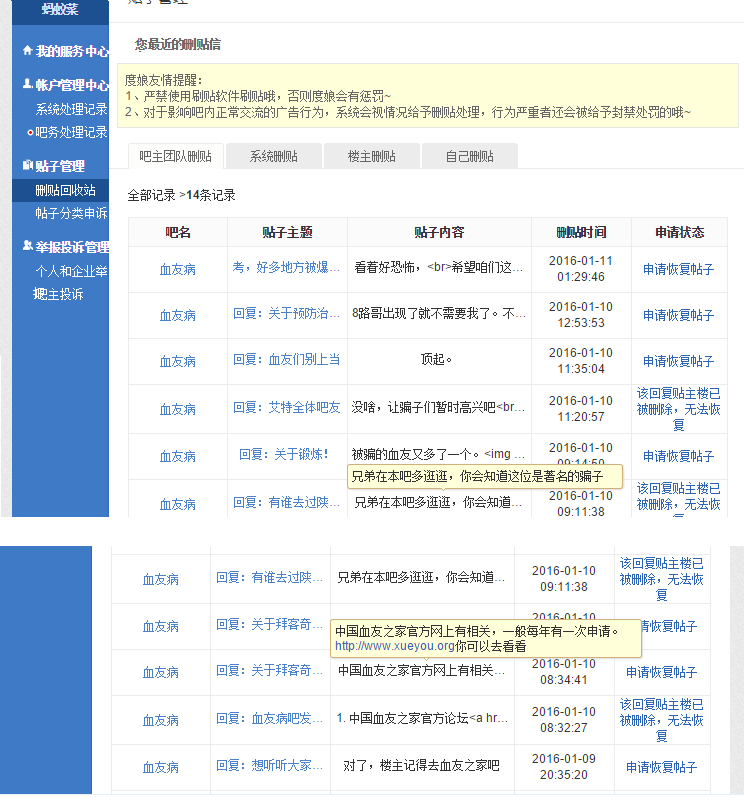Open 吧务处理记录 in the sidebar

point(71,132)
